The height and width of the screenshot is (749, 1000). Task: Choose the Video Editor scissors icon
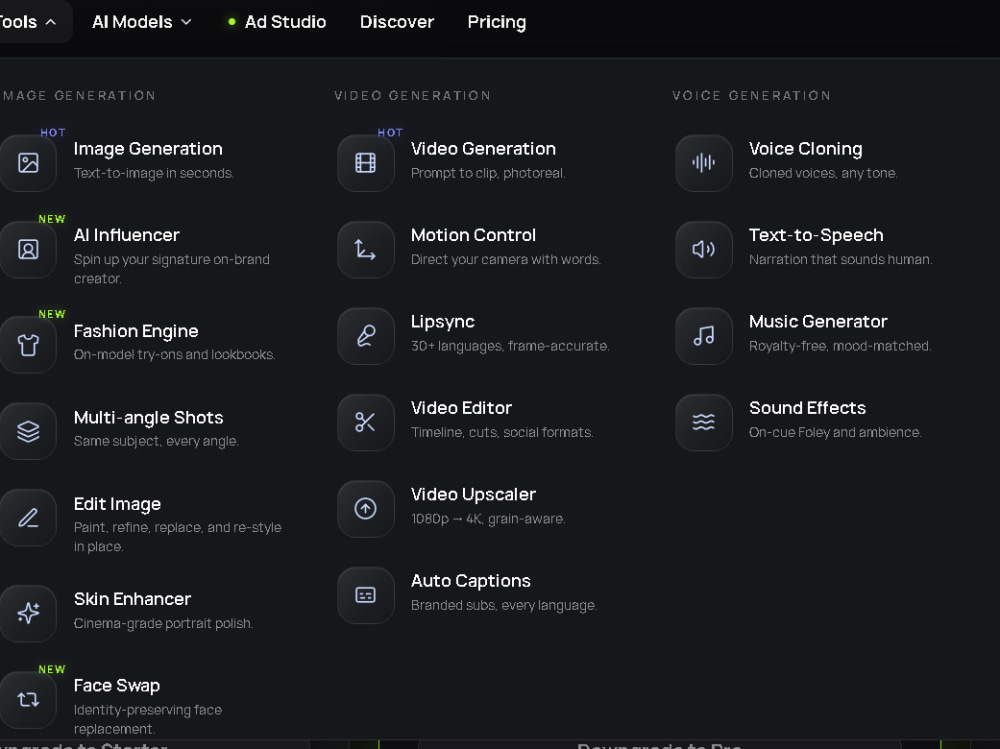click(x=365, y=422)
